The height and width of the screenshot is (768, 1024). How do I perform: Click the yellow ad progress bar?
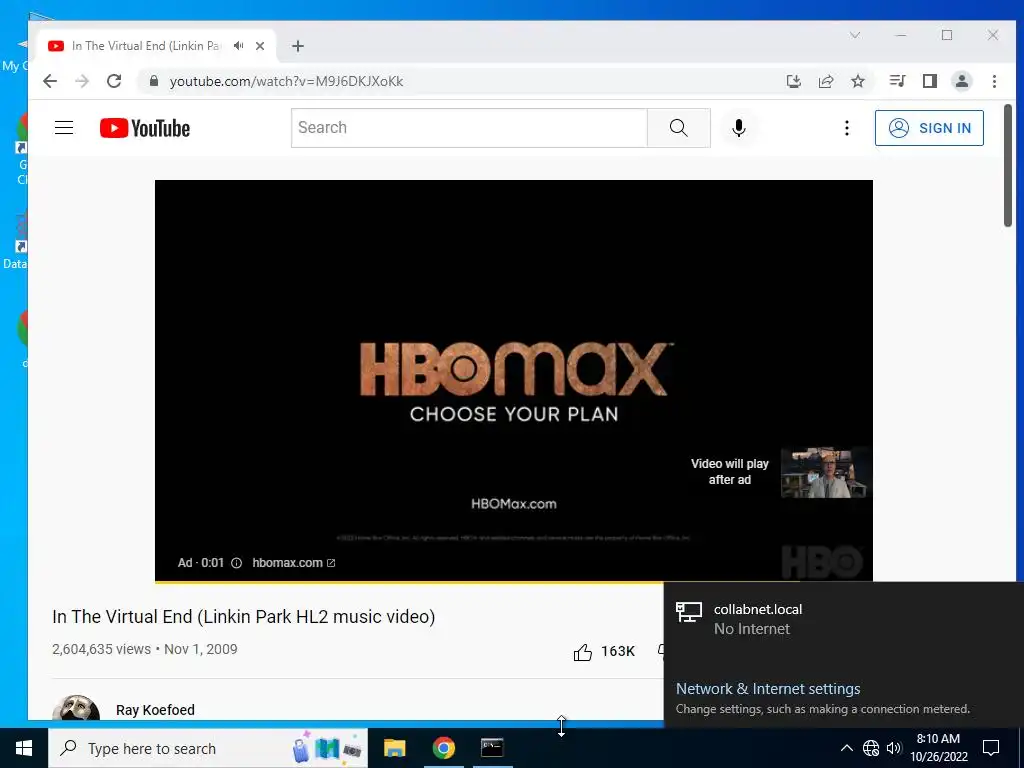coord(409,581)
